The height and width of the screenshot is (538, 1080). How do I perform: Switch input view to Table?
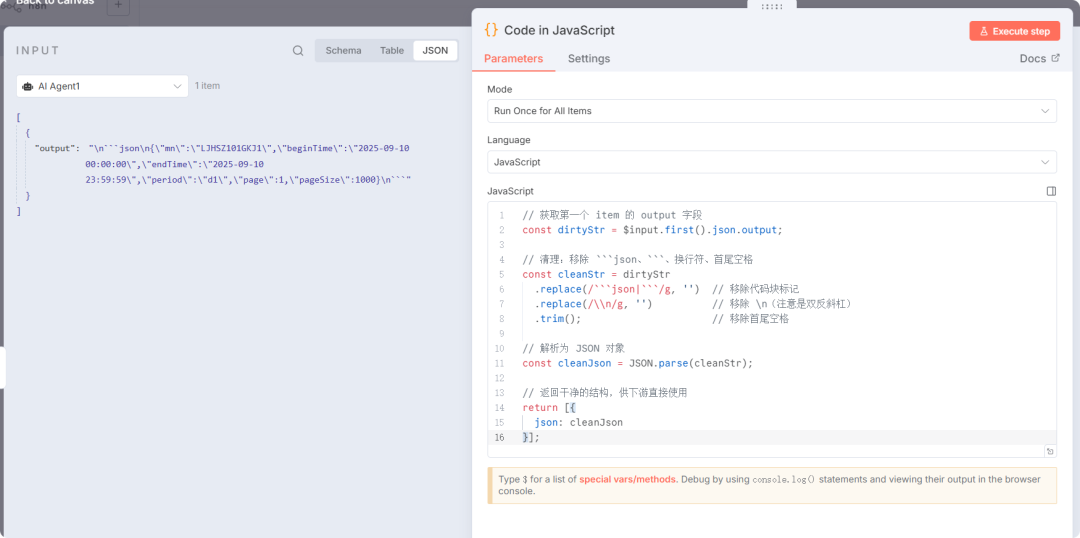392,50
